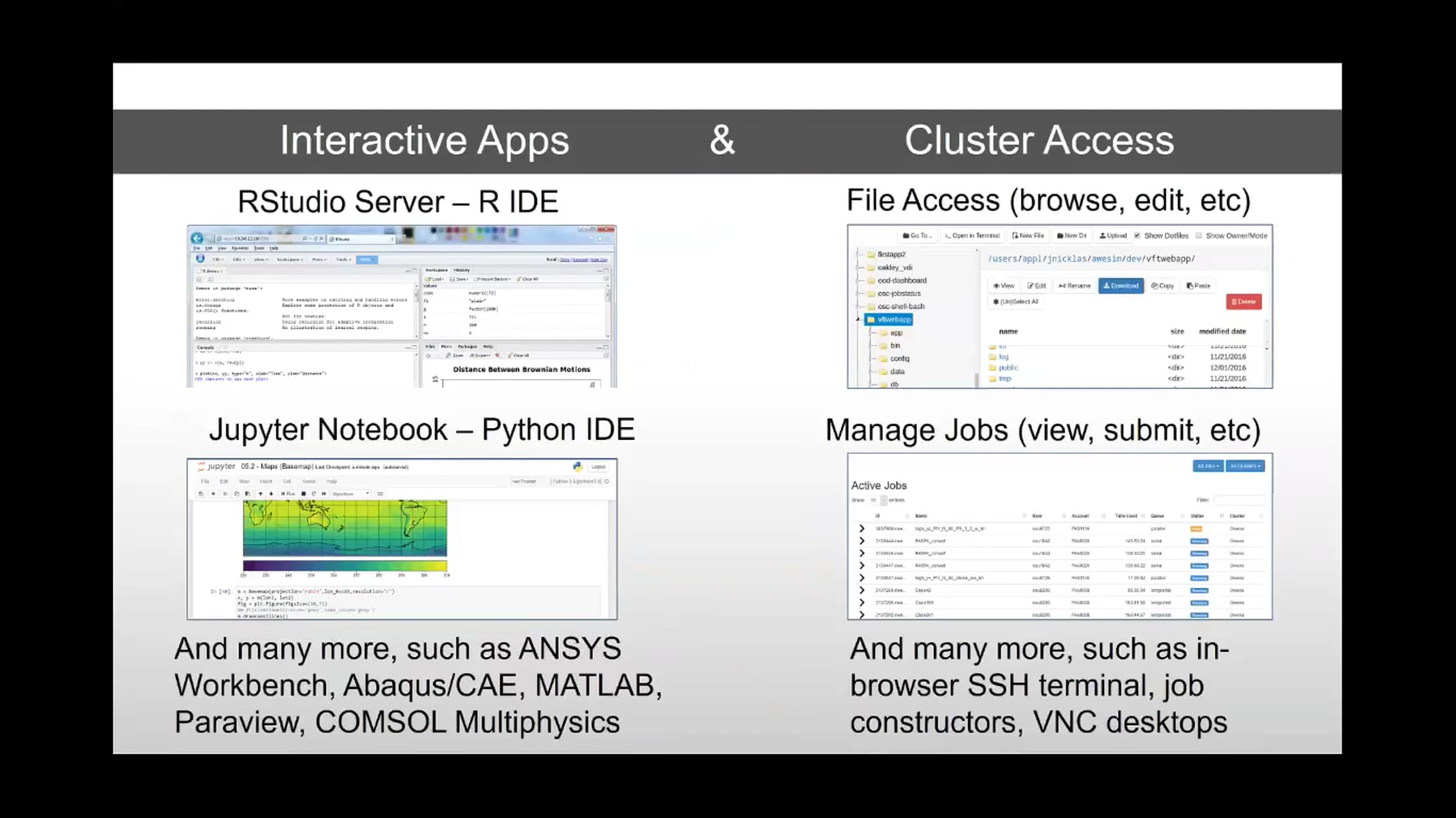Viewport: 1456px width, 818px height.
Task: Sort files by the modified date header
Action: click(1222, 332)
